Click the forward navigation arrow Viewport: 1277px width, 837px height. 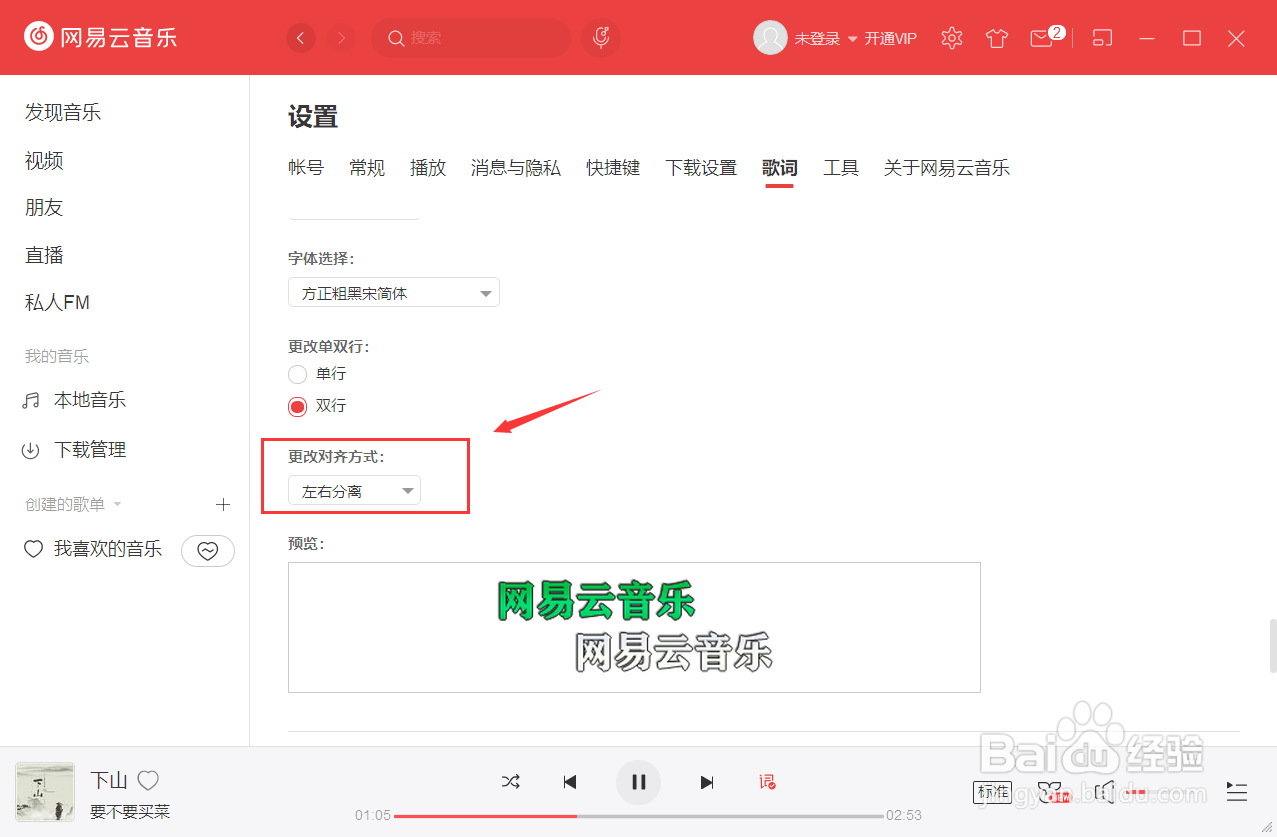342,38
